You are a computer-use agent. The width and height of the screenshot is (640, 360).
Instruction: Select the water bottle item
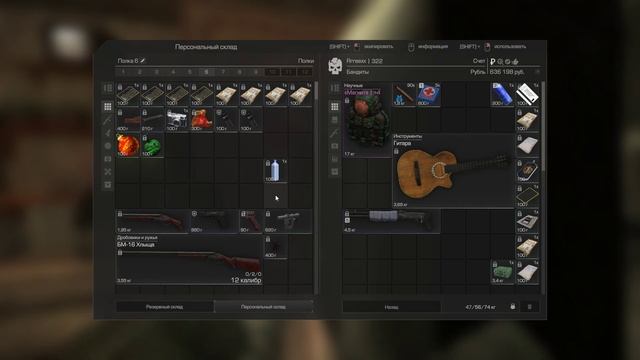pyautogui.click(x=276, y=170)
